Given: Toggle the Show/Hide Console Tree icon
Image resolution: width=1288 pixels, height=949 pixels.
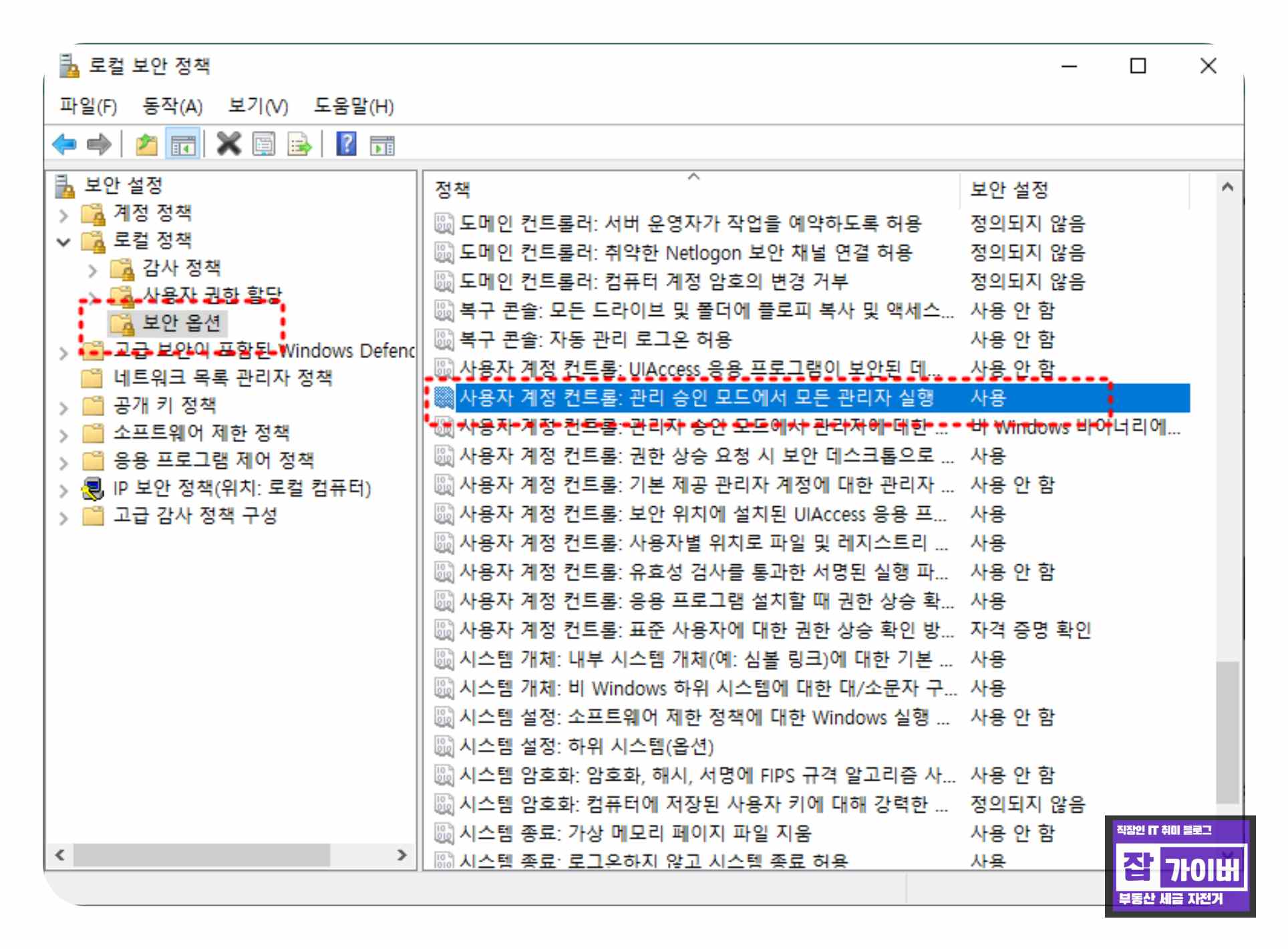Looking at the screenshot, I should click(x=182, y=144).
